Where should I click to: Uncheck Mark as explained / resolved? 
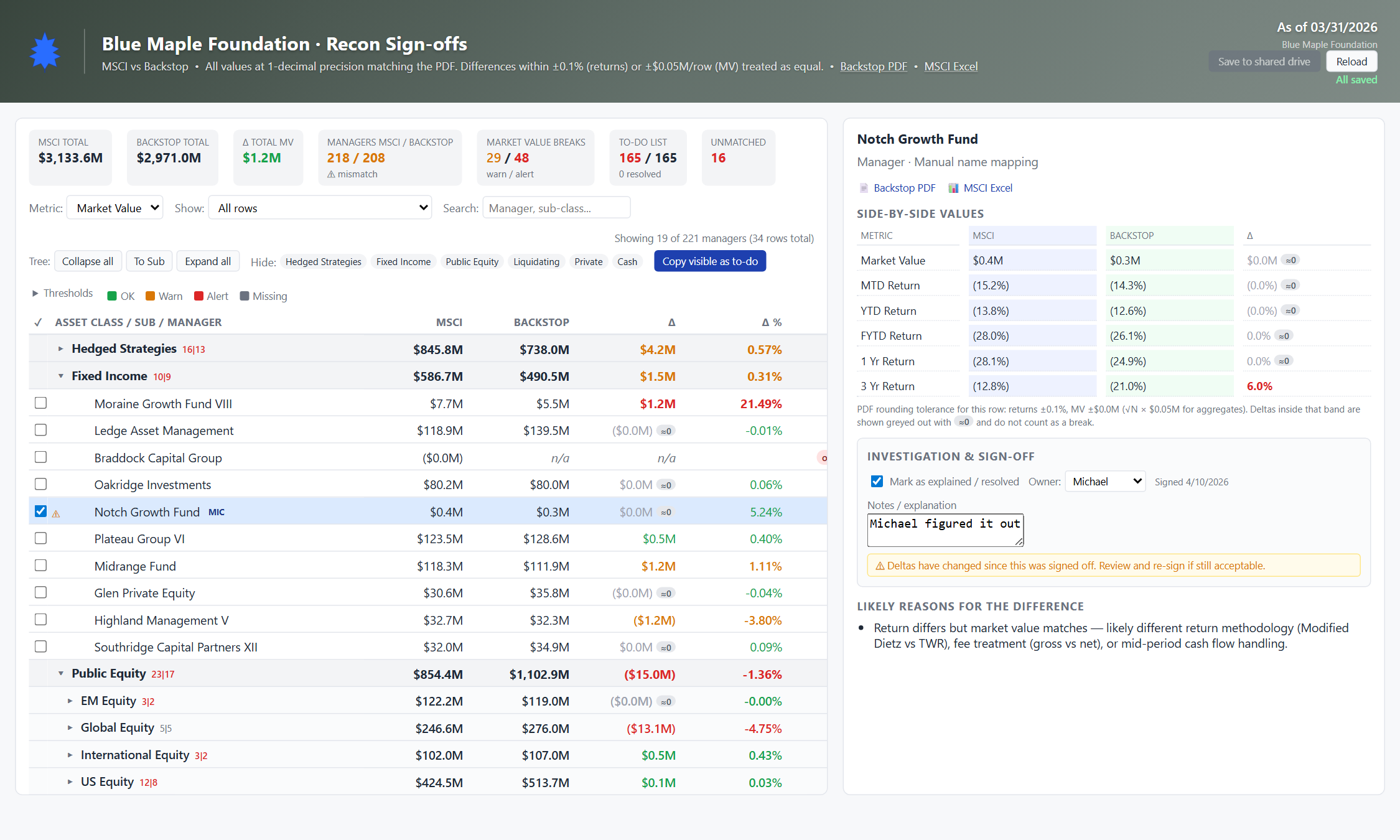tap(877, 482)
